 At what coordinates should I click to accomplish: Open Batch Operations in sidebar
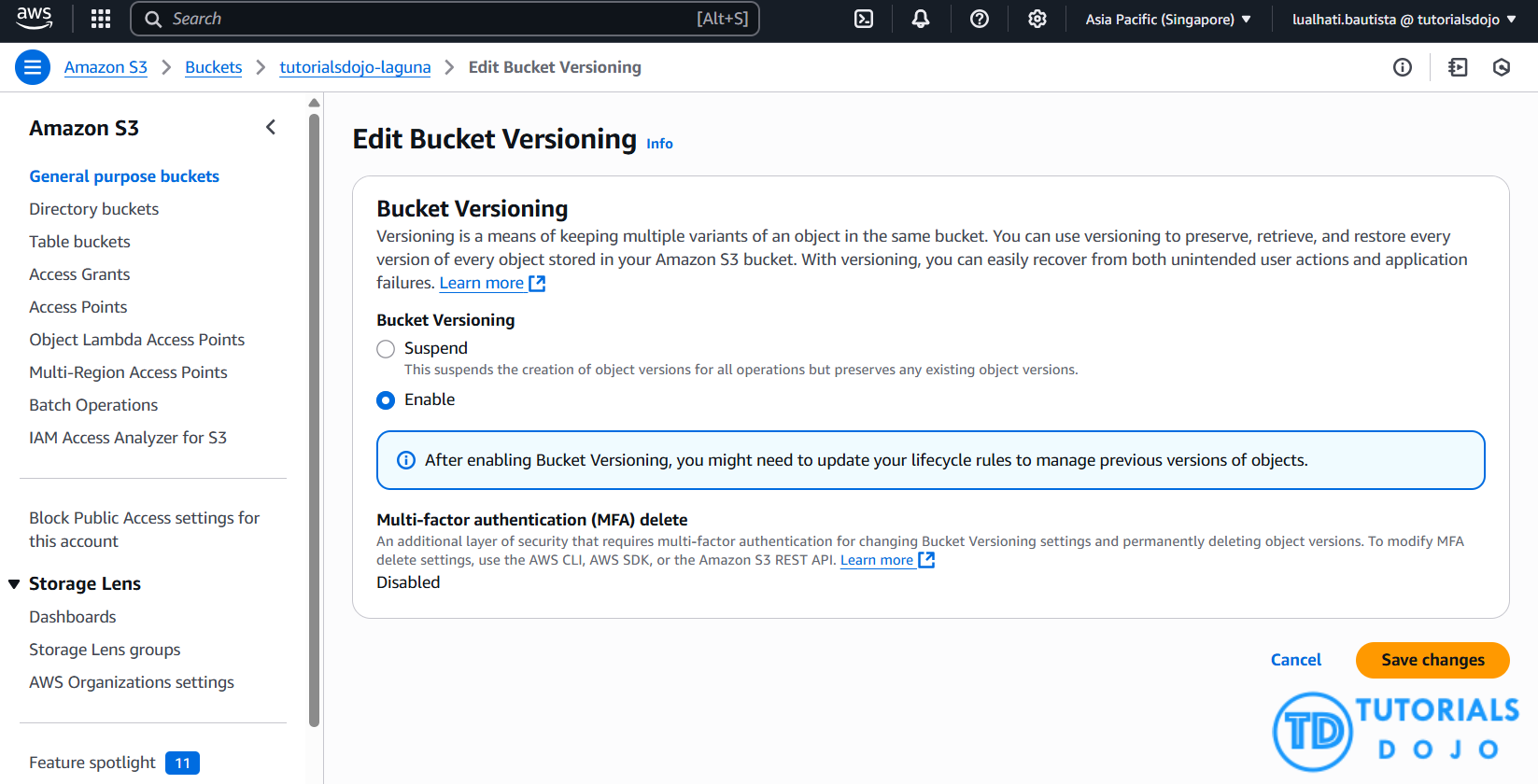coord(93,405)
